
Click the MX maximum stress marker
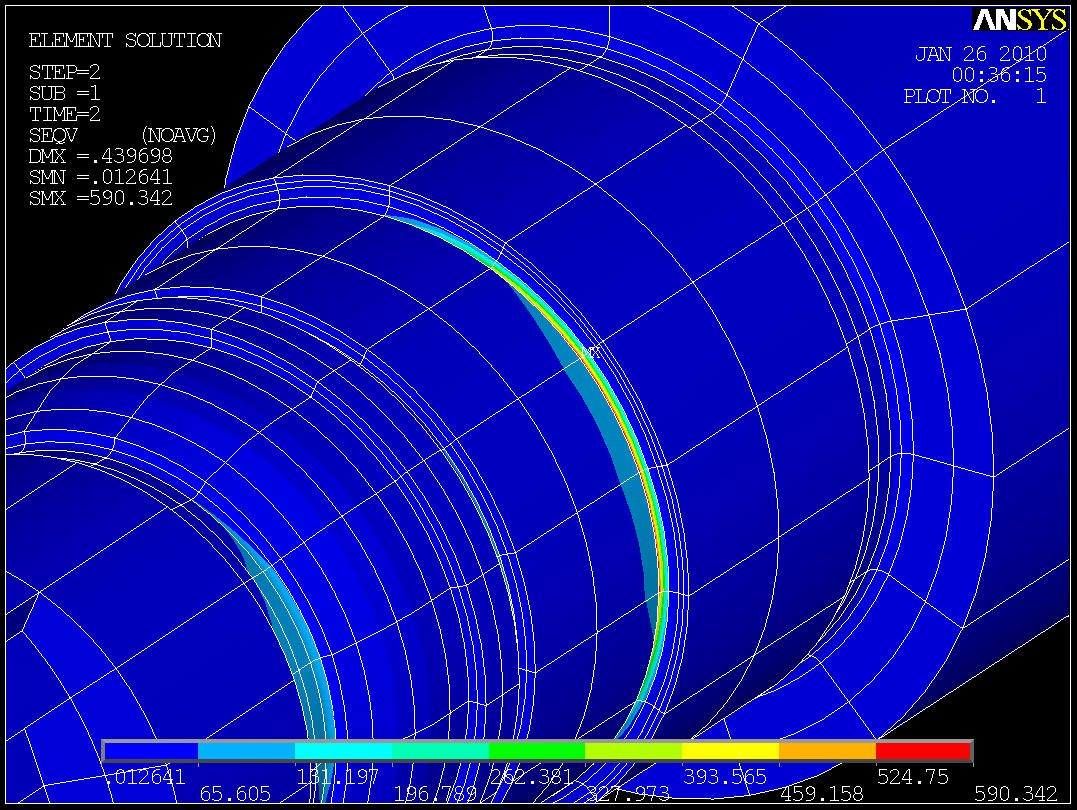(x=591, y=352)
